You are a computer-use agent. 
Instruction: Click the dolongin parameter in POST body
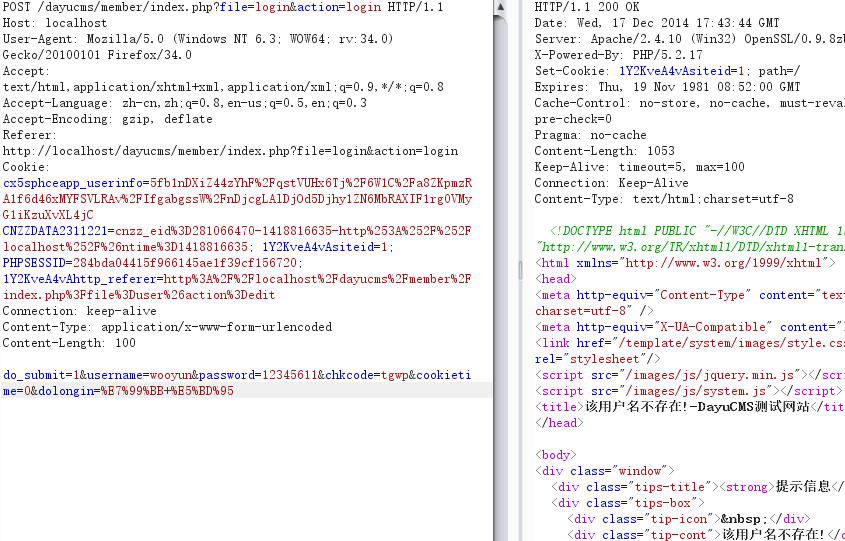click(136, 391)
